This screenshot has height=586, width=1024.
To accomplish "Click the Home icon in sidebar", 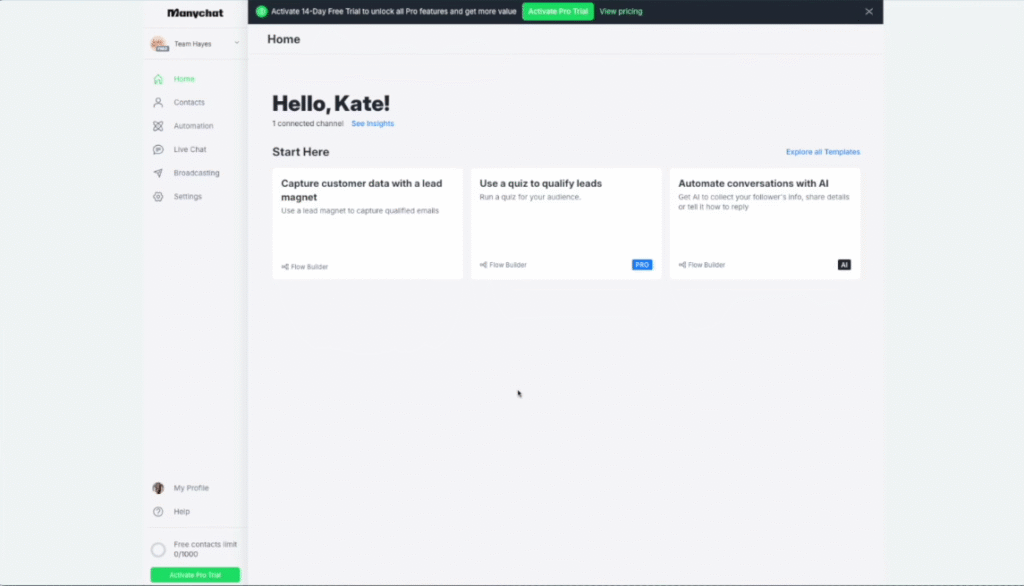I will point(158,79).
